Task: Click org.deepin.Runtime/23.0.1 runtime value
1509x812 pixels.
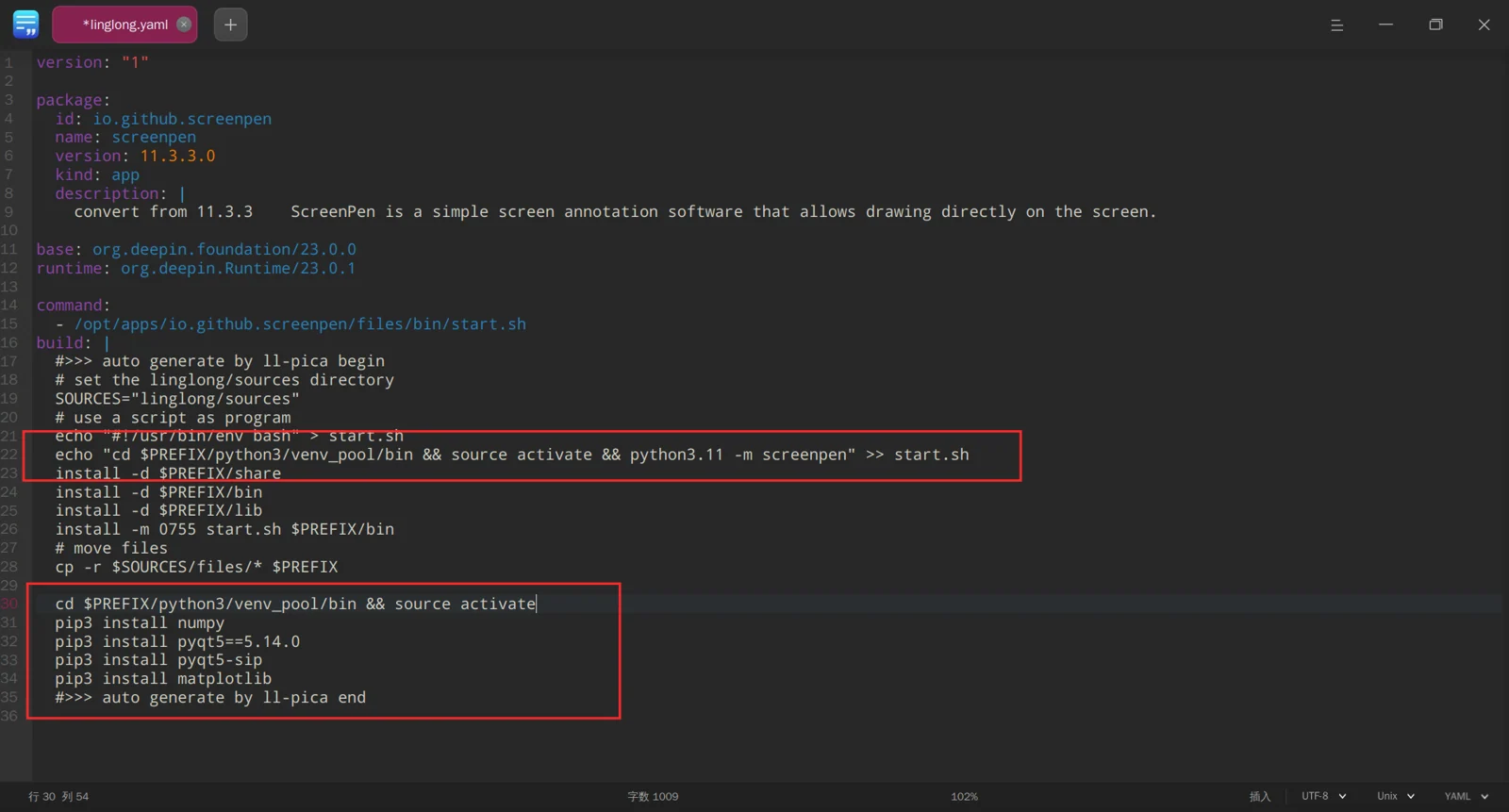Action: point(239,268)
